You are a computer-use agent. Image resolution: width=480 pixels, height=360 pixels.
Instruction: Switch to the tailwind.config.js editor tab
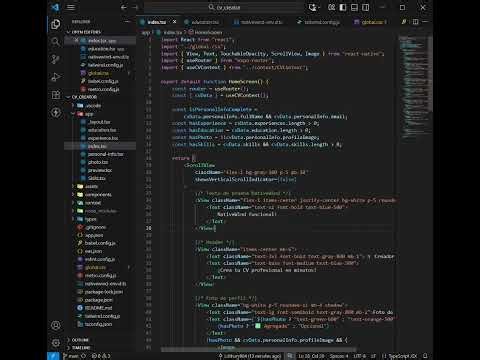(x=322, y=22)
